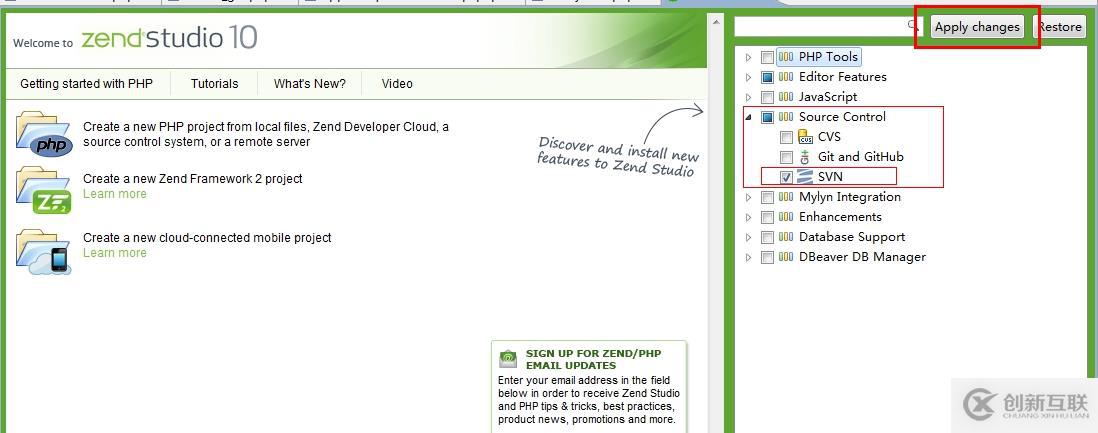Check the JavaScript checkbox
This screenshot has height=433, width=1098.
(x=767, y=97)
